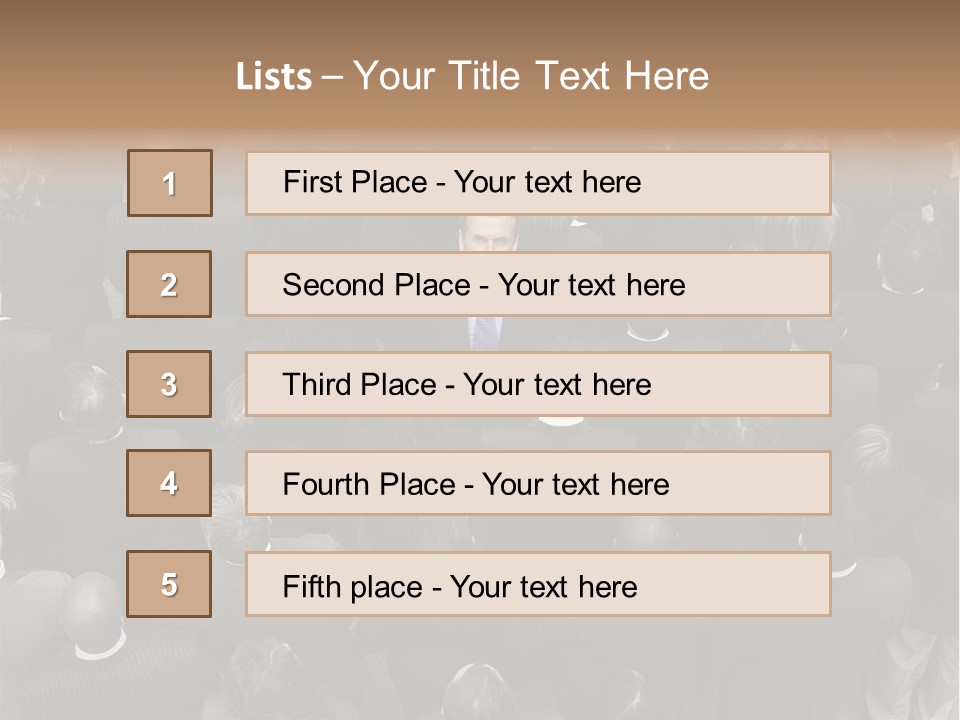Screen dimensions: 960x720
Task: Click the bold word "Lists" in title
Action: tap(274, 77)
